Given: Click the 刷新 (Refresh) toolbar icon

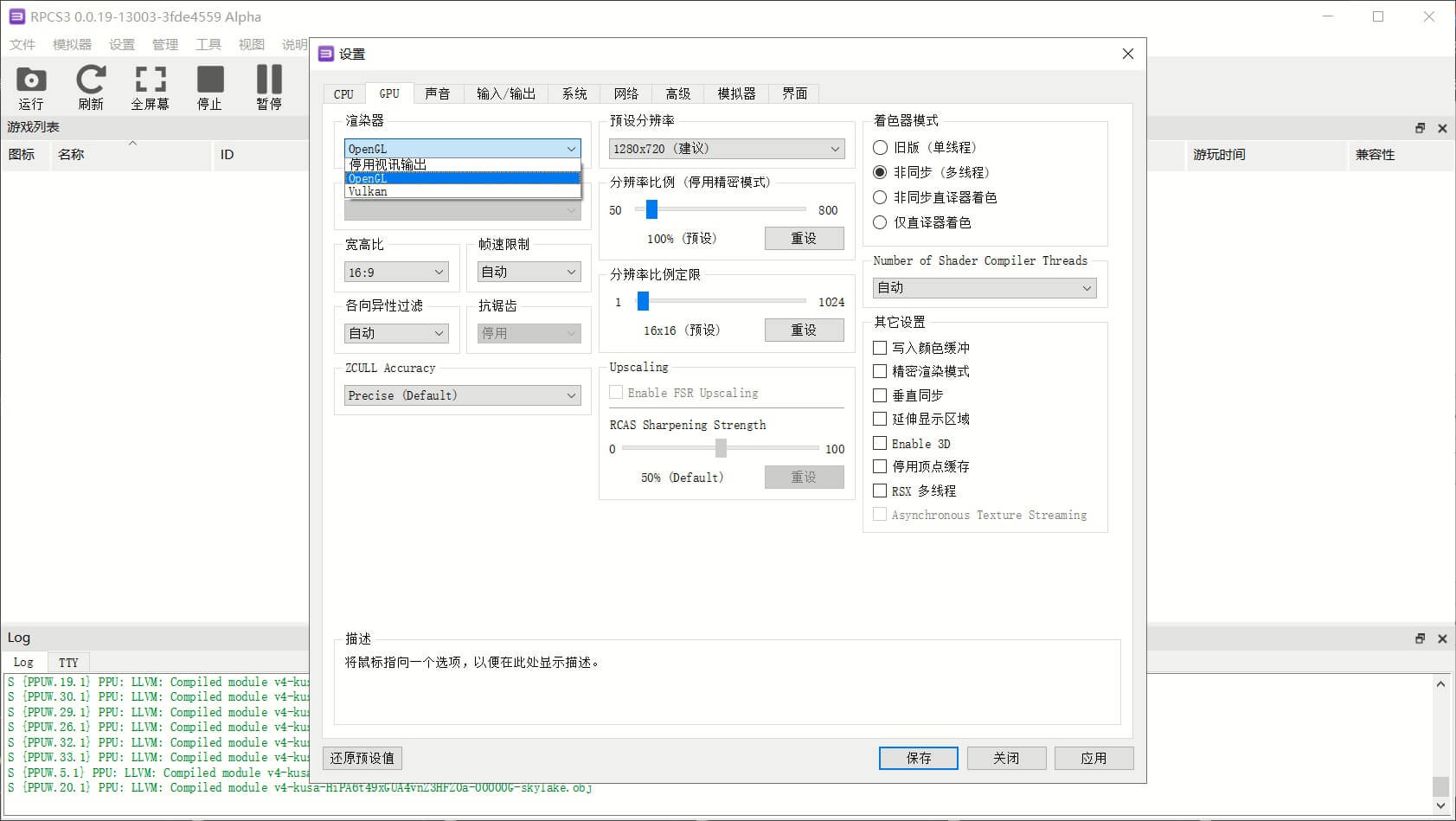Looking at the screenshot, I should point(89,87).
